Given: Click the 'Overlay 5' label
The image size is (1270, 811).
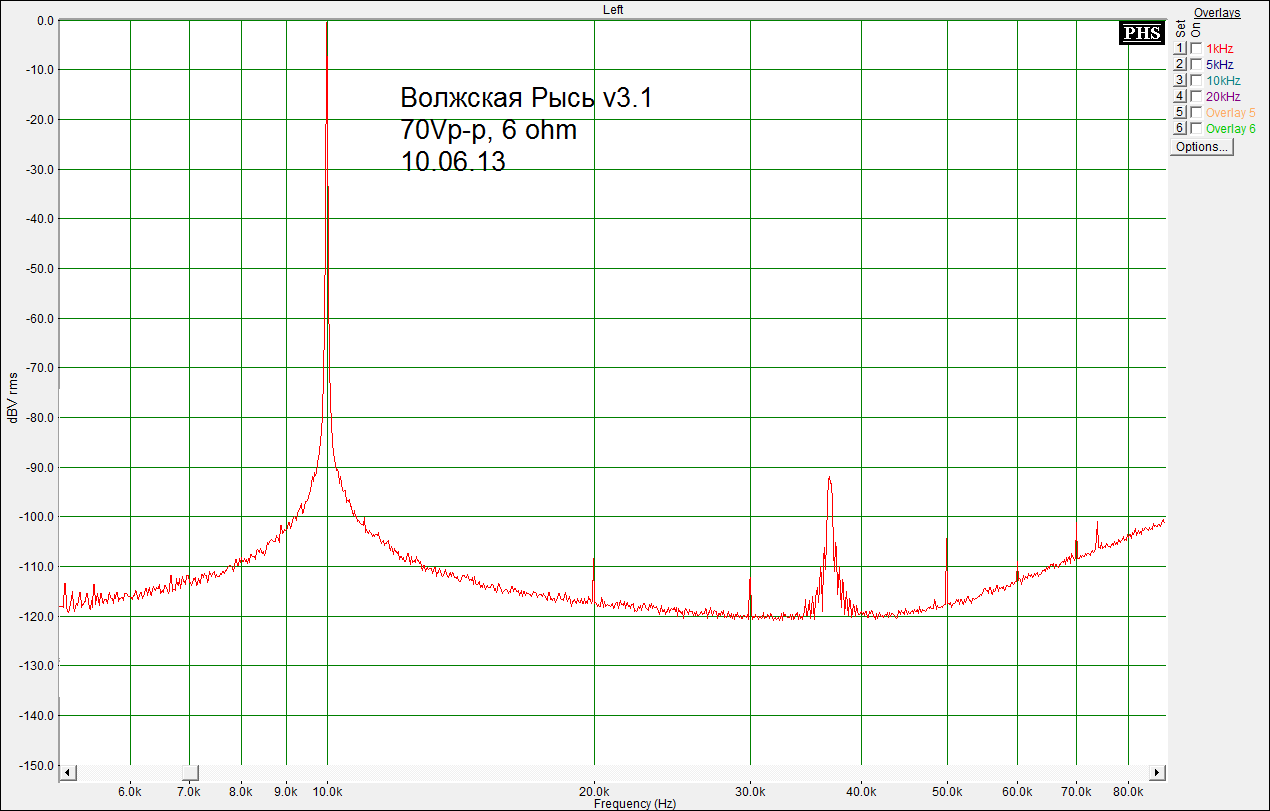Looking at the screenshot, I should pos(1230,113).
